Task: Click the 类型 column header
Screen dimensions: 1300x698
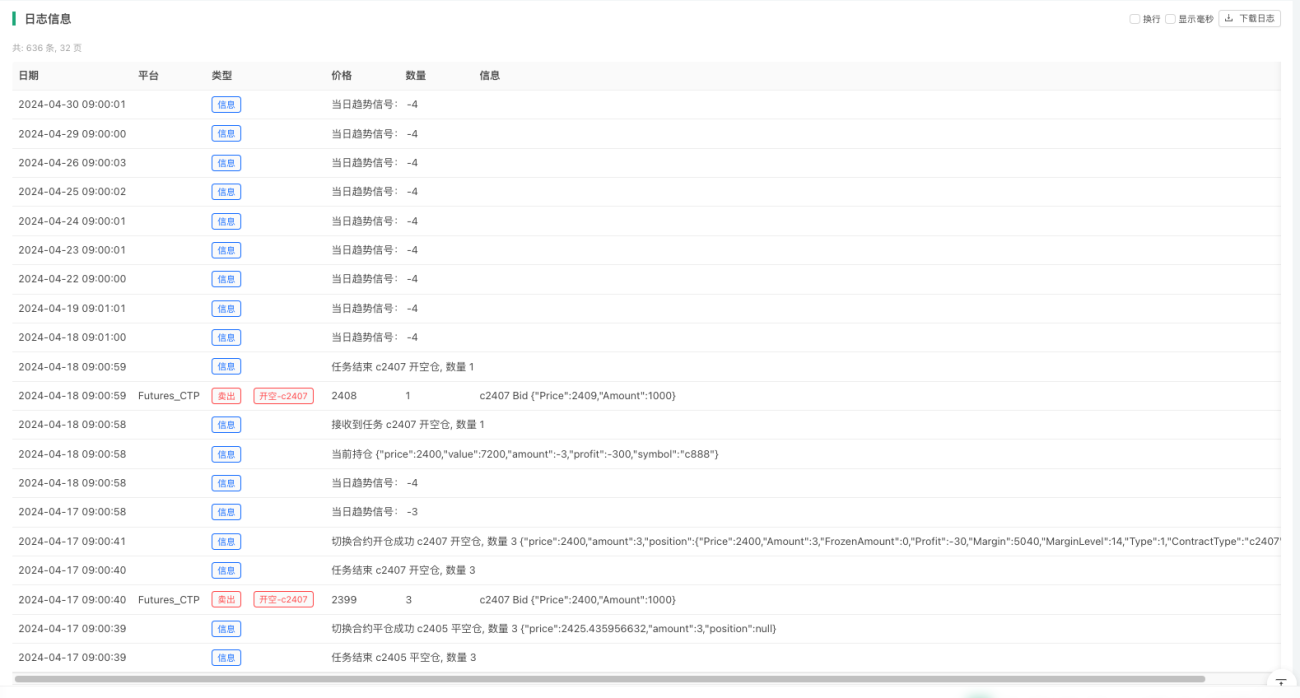Action: 222,76
